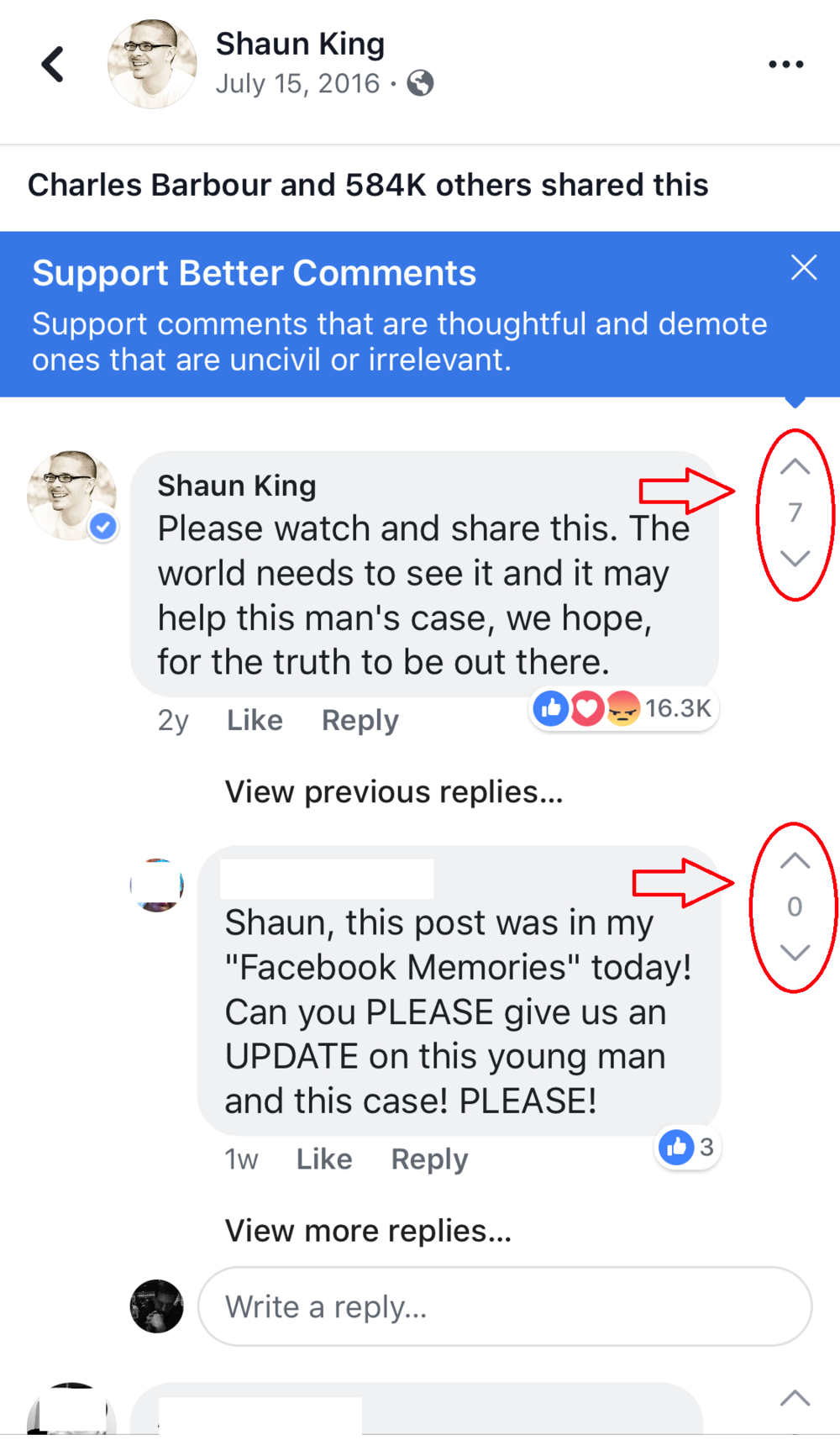Open Shaun King name link in header
Screen dimensions: 840x1440
pos(300,44)
